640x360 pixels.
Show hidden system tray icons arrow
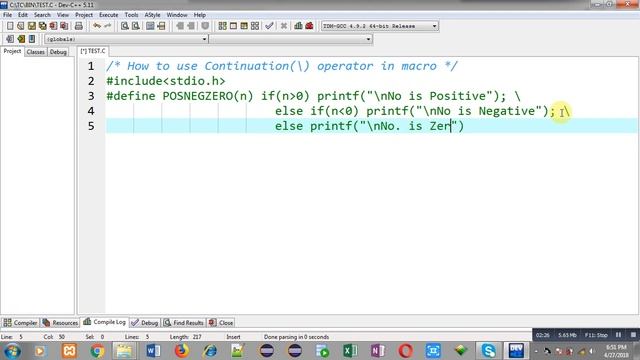coord(536,351)
